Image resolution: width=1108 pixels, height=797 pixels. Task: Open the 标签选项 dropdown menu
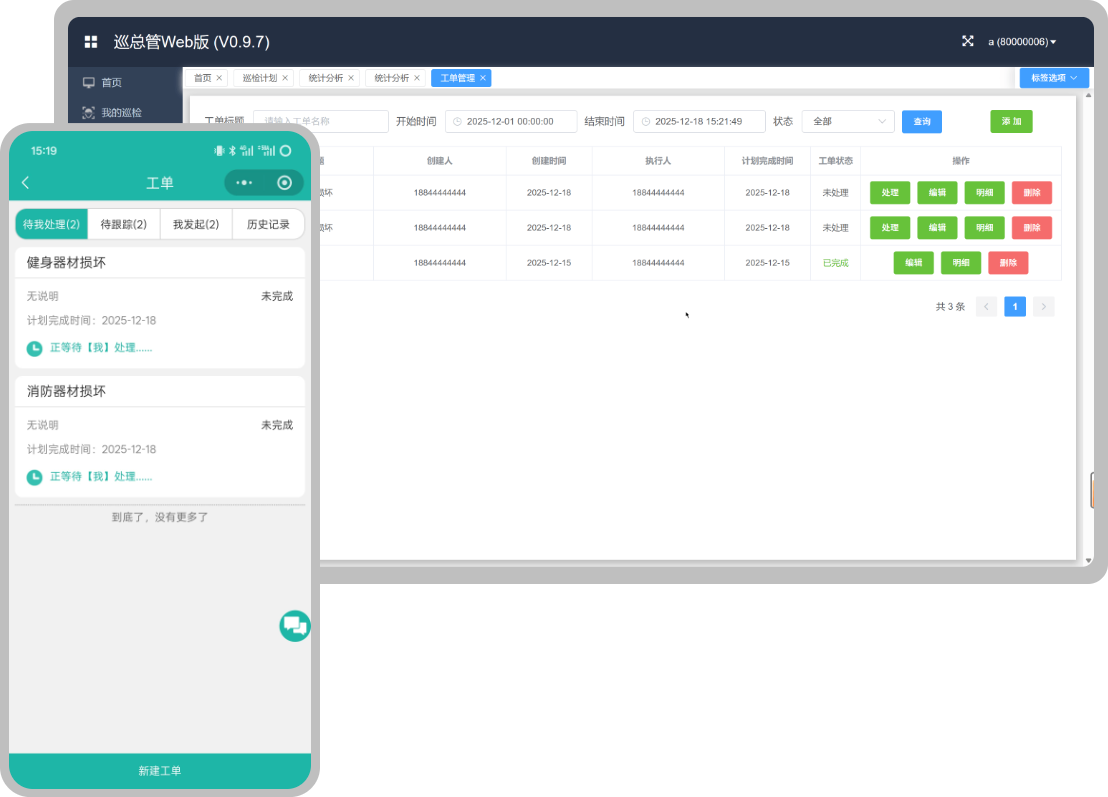pyautogui.click(x=1054, y=78)
